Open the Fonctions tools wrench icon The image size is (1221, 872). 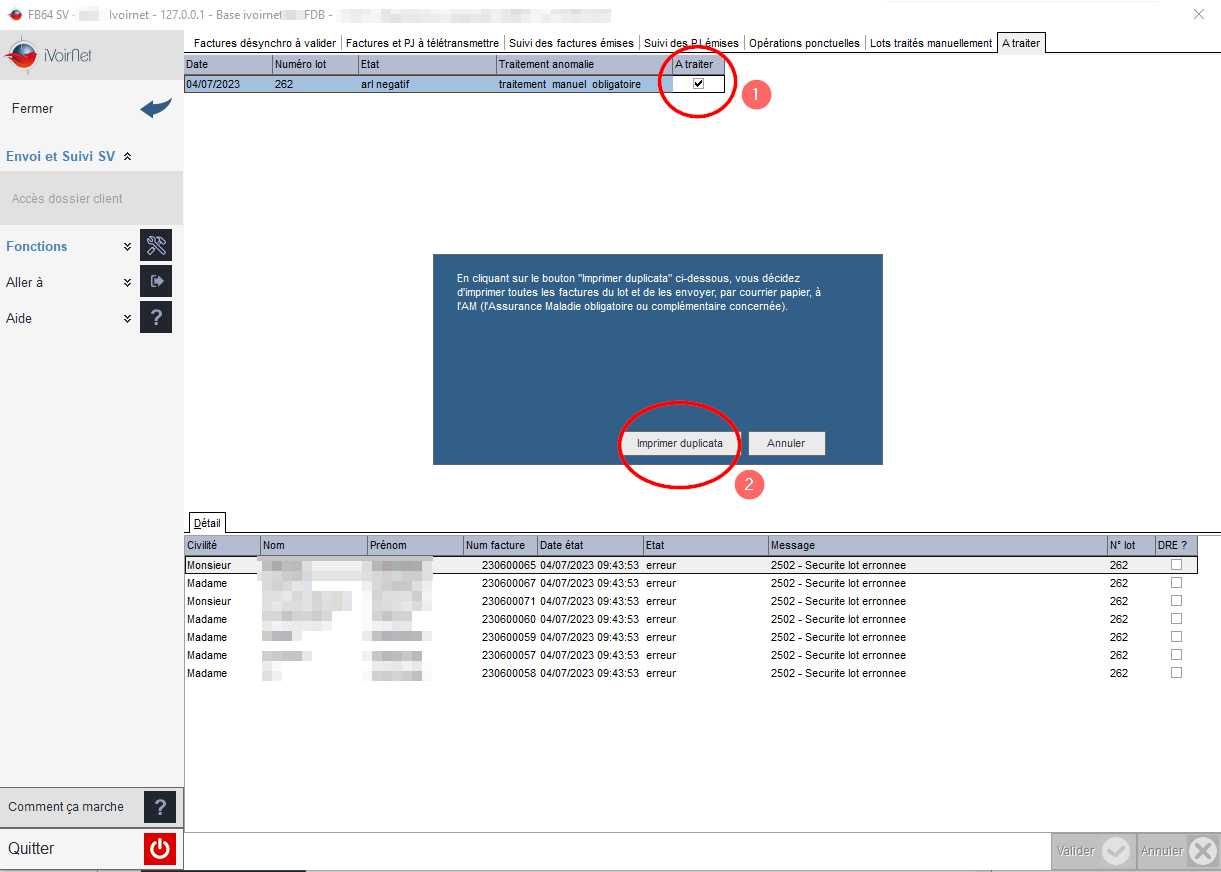click(156, 245)
